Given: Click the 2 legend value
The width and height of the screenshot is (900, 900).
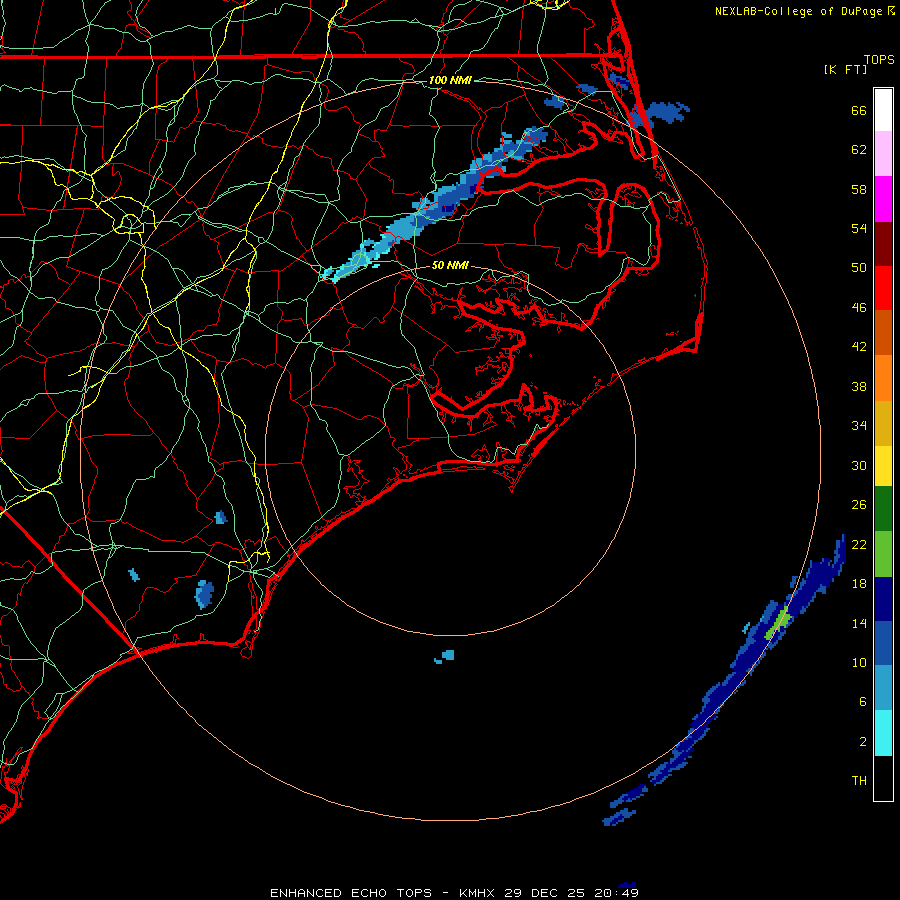Looking at the screenshot, I should click(x=863, y=742).
